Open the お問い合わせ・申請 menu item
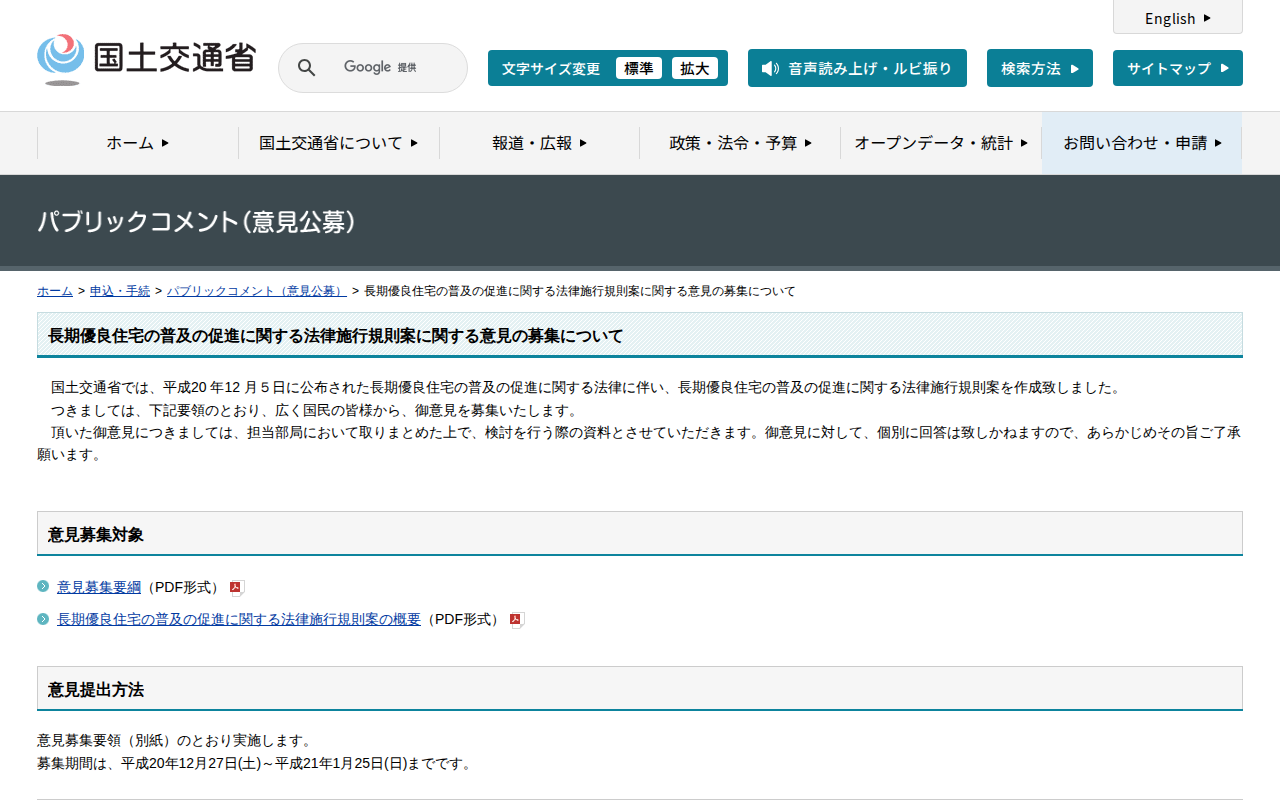This screenshot has height=800, width=1280. [x=1142, y=143]
